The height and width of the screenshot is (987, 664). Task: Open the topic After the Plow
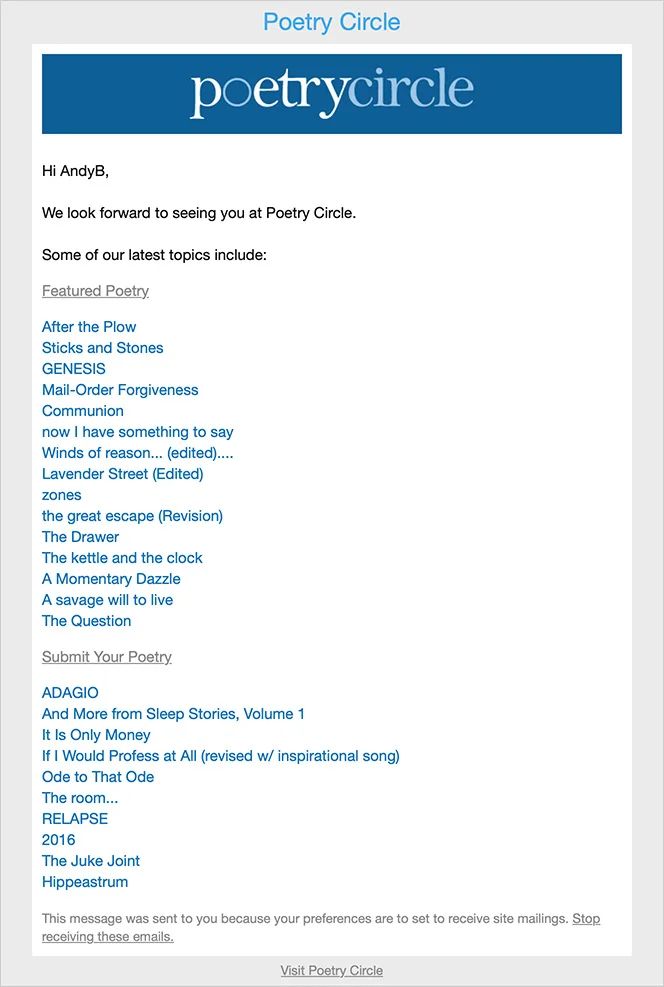coord(89,327)
